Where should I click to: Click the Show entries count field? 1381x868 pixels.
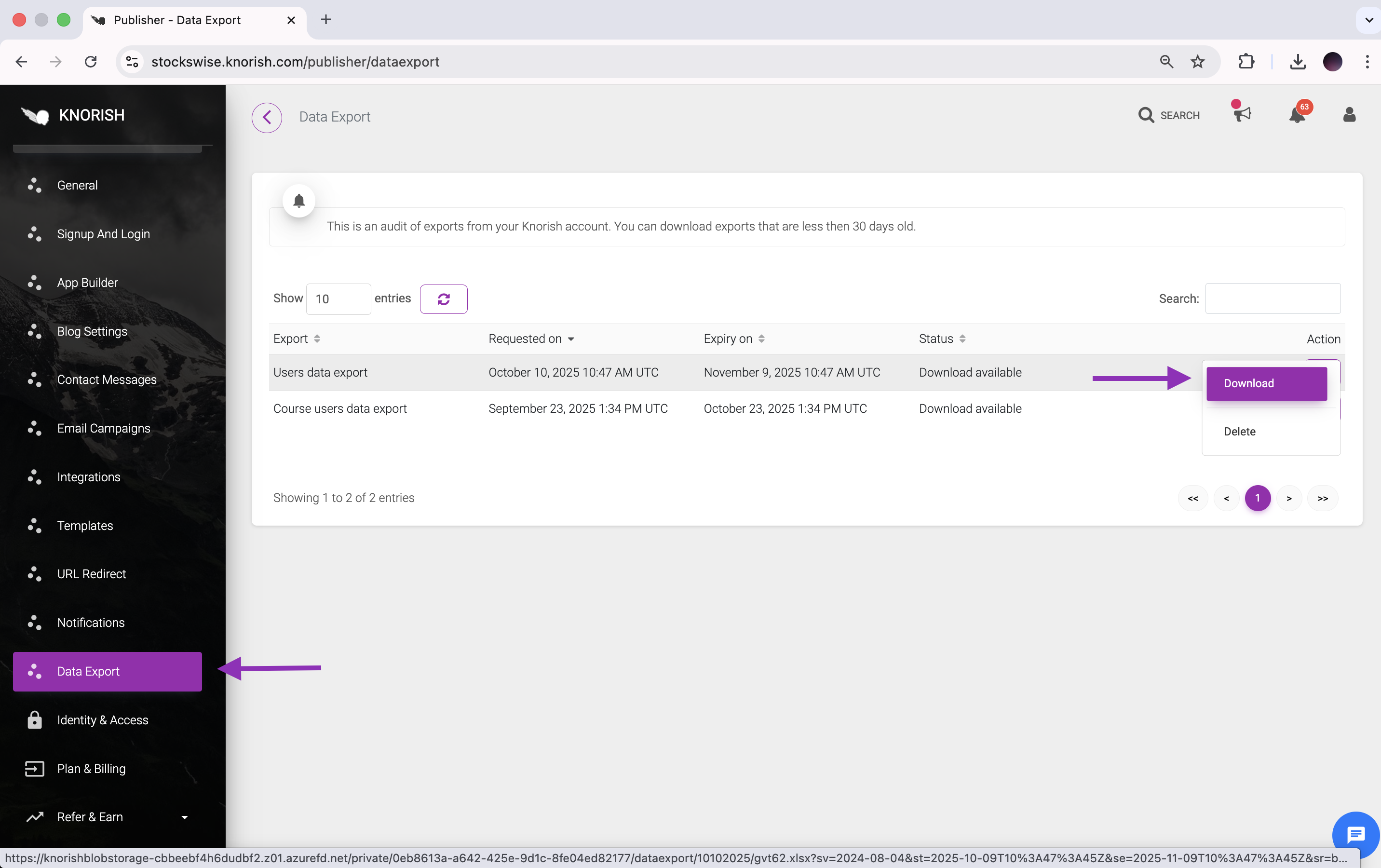[x=338, y=299]
